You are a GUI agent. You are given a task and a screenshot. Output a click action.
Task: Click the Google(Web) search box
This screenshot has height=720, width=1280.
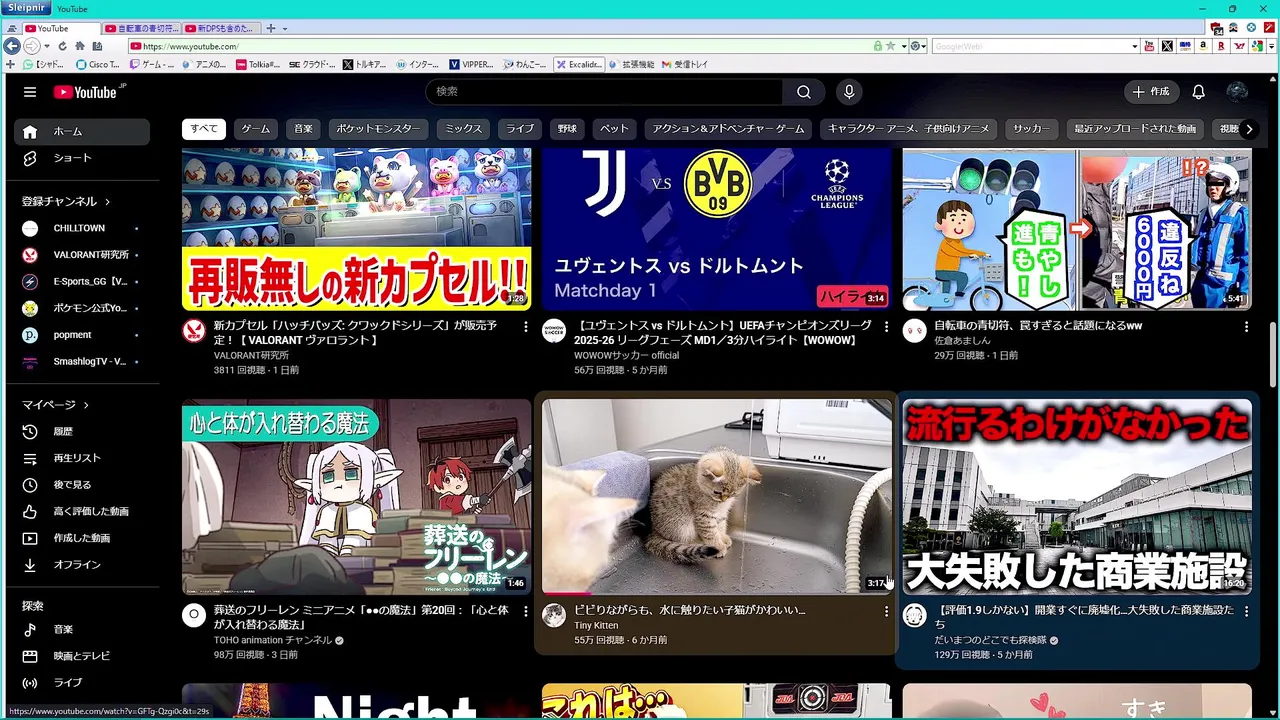pyautogui.click(x=1031, y=46)
